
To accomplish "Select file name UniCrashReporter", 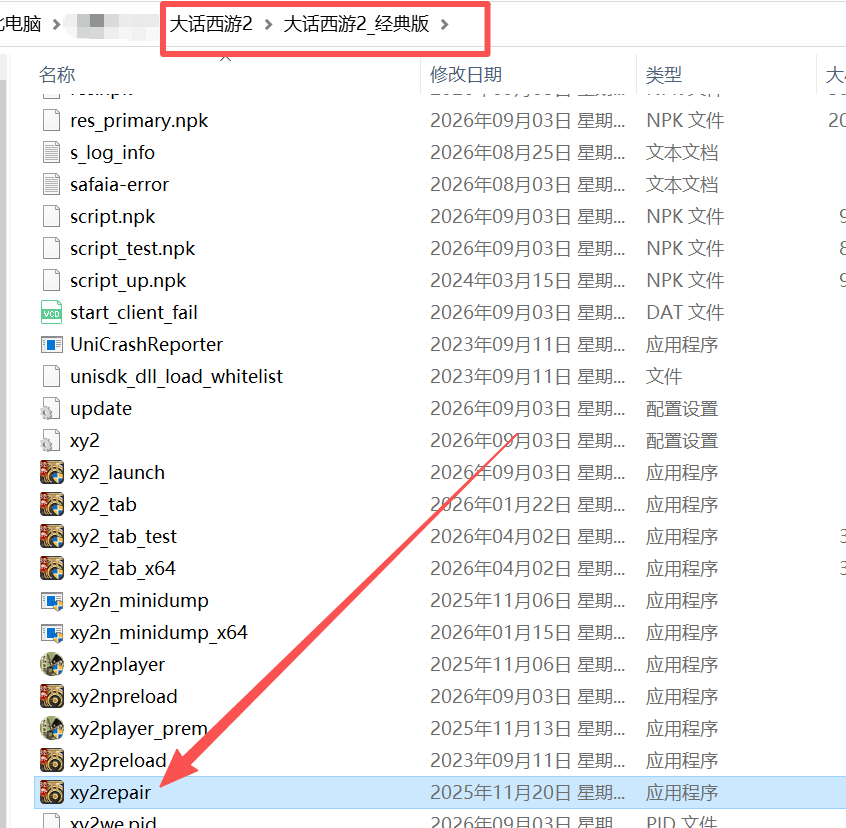I will (146, 345).
